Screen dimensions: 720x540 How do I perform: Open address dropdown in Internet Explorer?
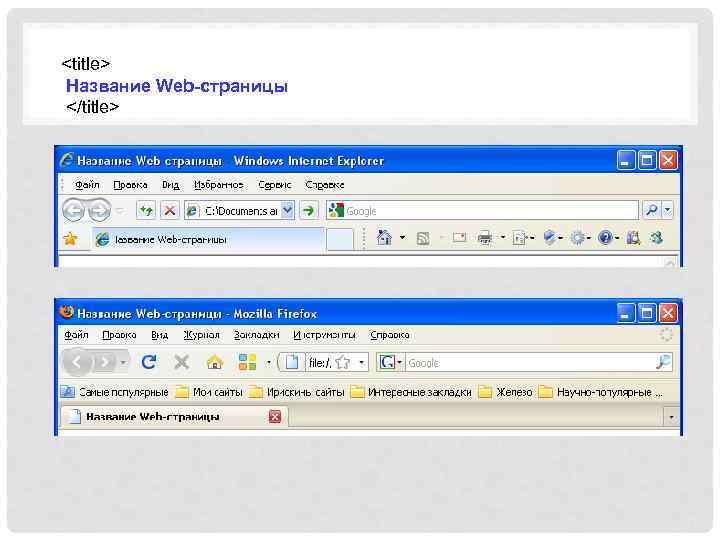287,211
